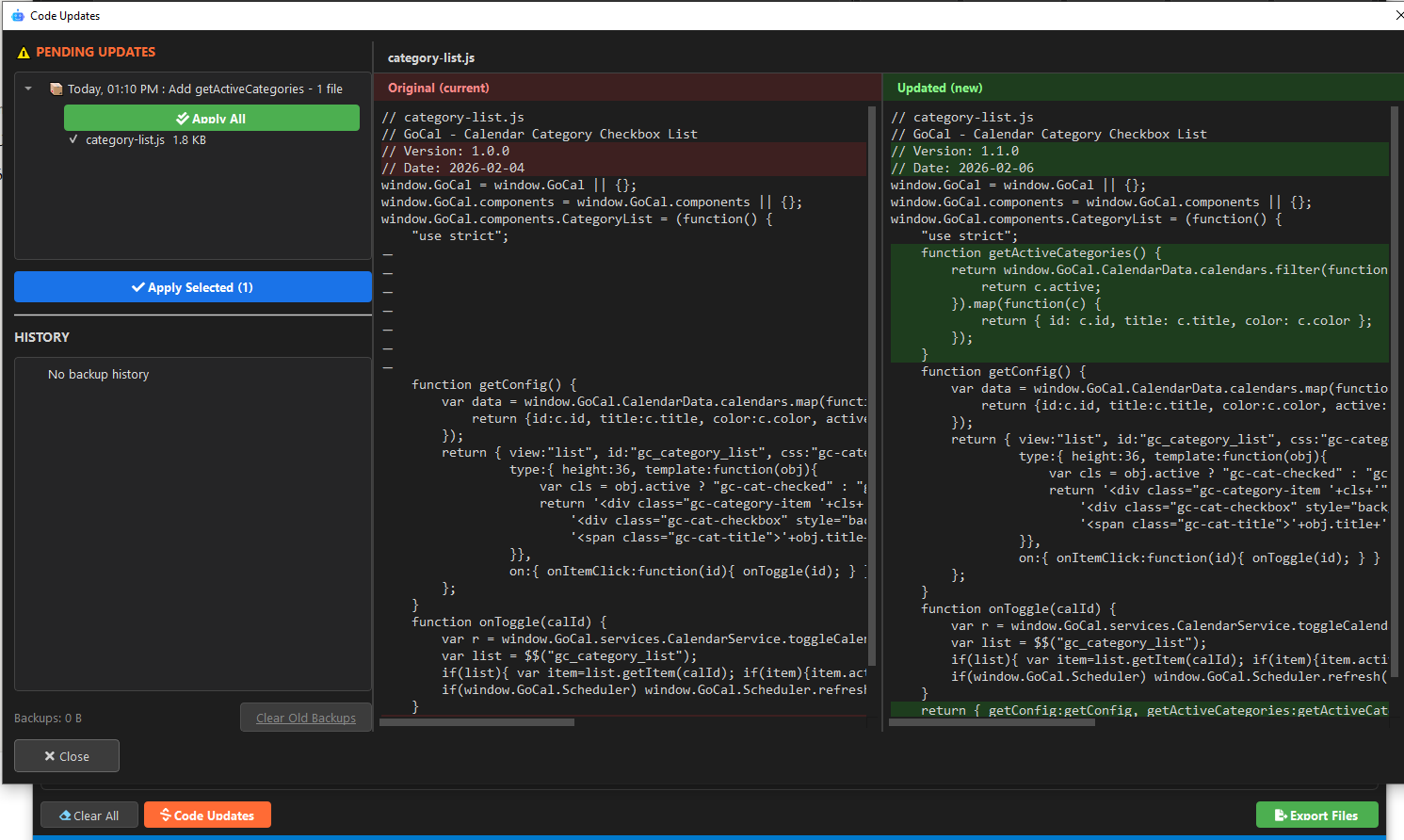Click the Clear Old Backups link
The height and width of the screenshot is (840, 1404).
pos(306,717)
